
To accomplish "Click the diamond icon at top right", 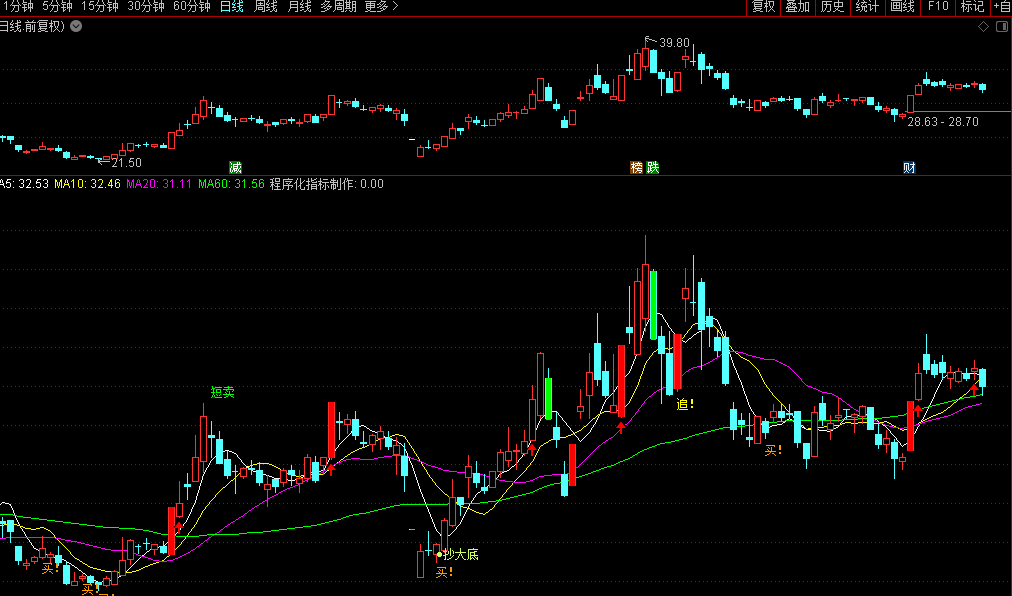I will pos(981,26).
